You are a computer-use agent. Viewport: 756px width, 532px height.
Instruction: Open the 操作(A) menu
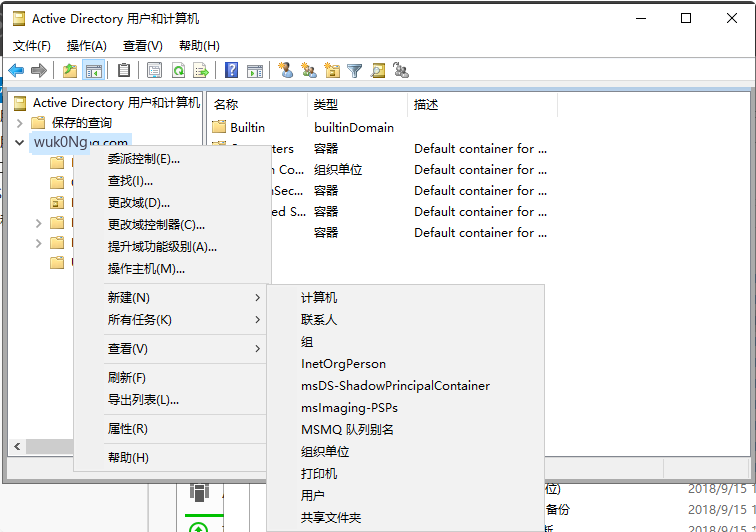pyautogui.click(x=87, y=46)
